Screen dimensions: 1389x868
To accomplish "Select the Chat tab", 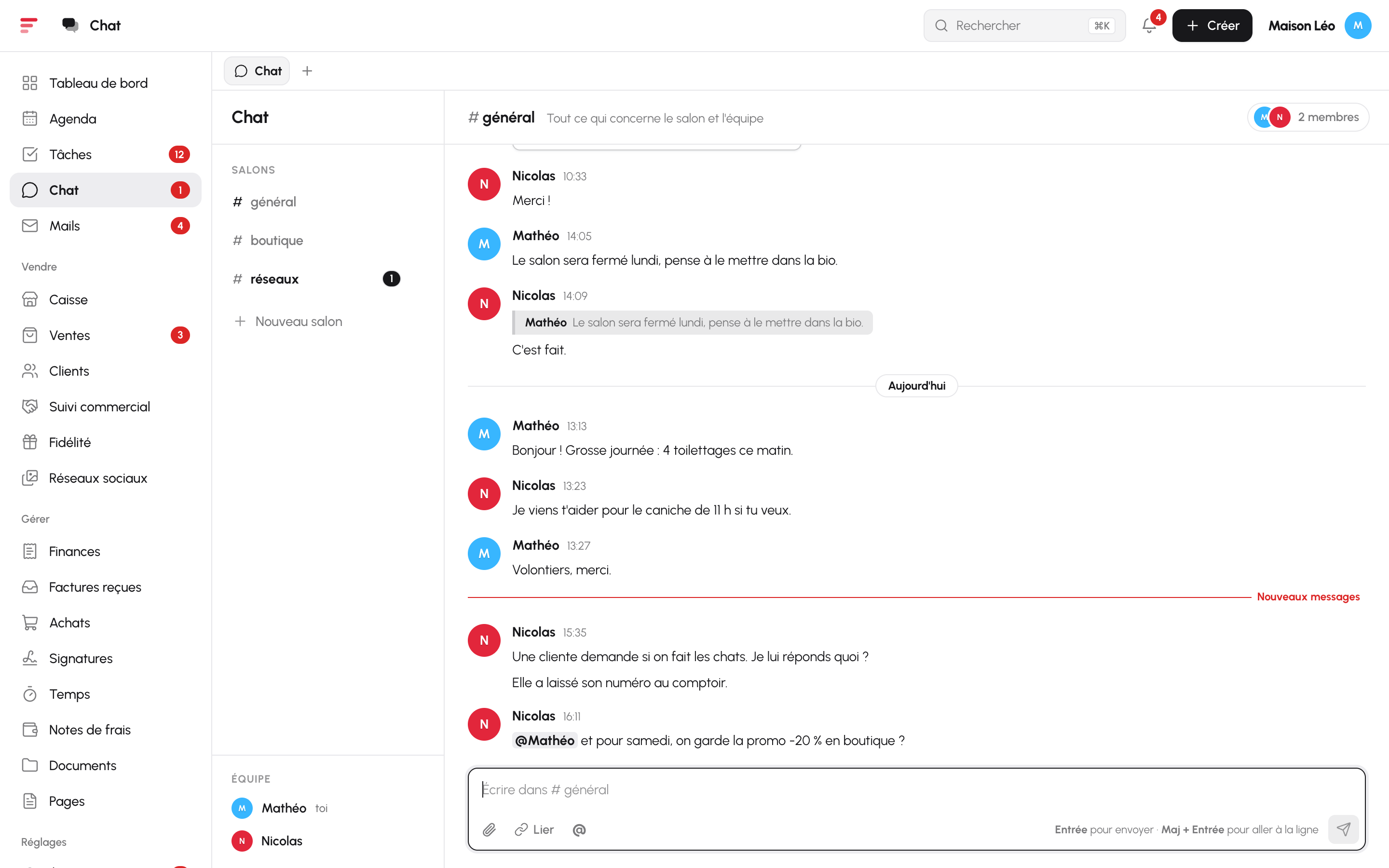I will (257, 70).
